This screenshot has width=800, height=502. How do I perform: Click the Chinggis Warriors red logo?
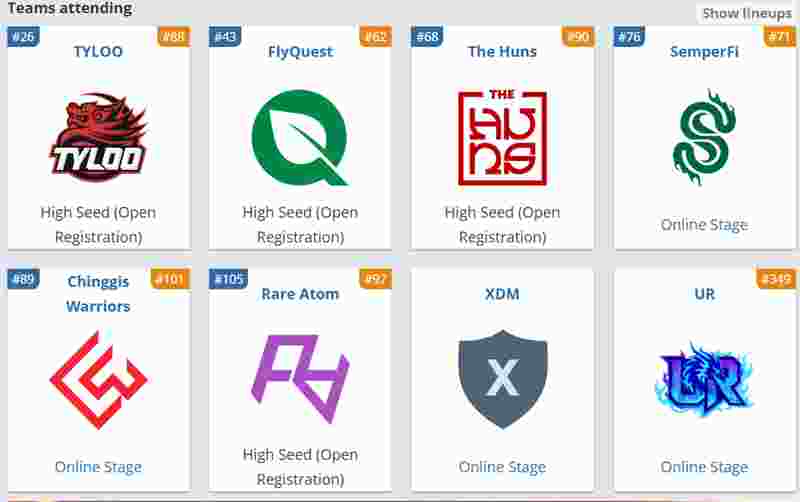pos(98,380)
